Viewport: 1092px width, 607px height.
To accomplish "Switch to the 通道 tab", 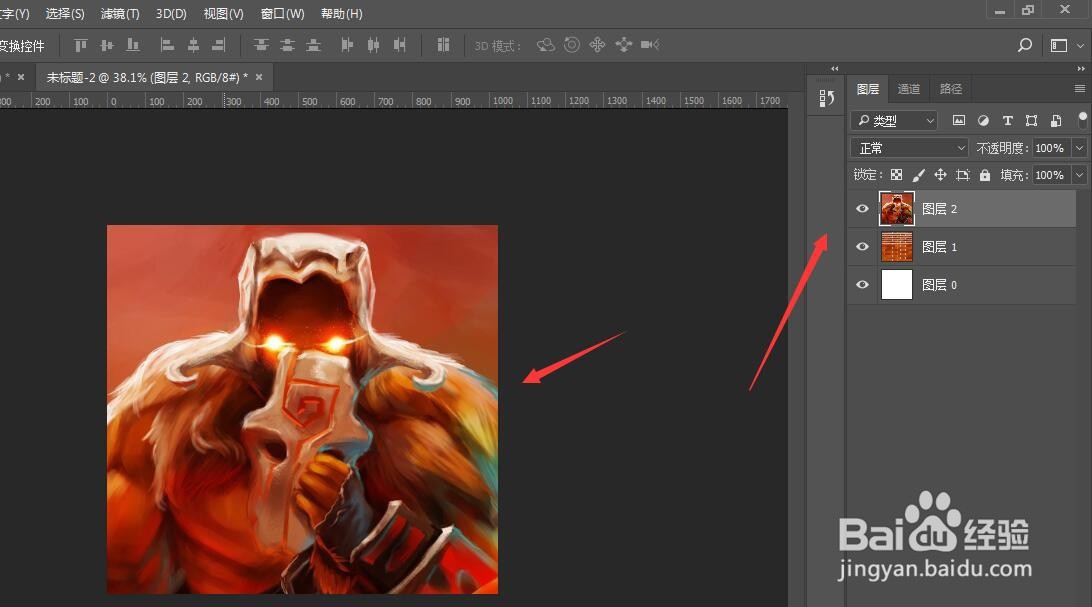I will (909, 89).
